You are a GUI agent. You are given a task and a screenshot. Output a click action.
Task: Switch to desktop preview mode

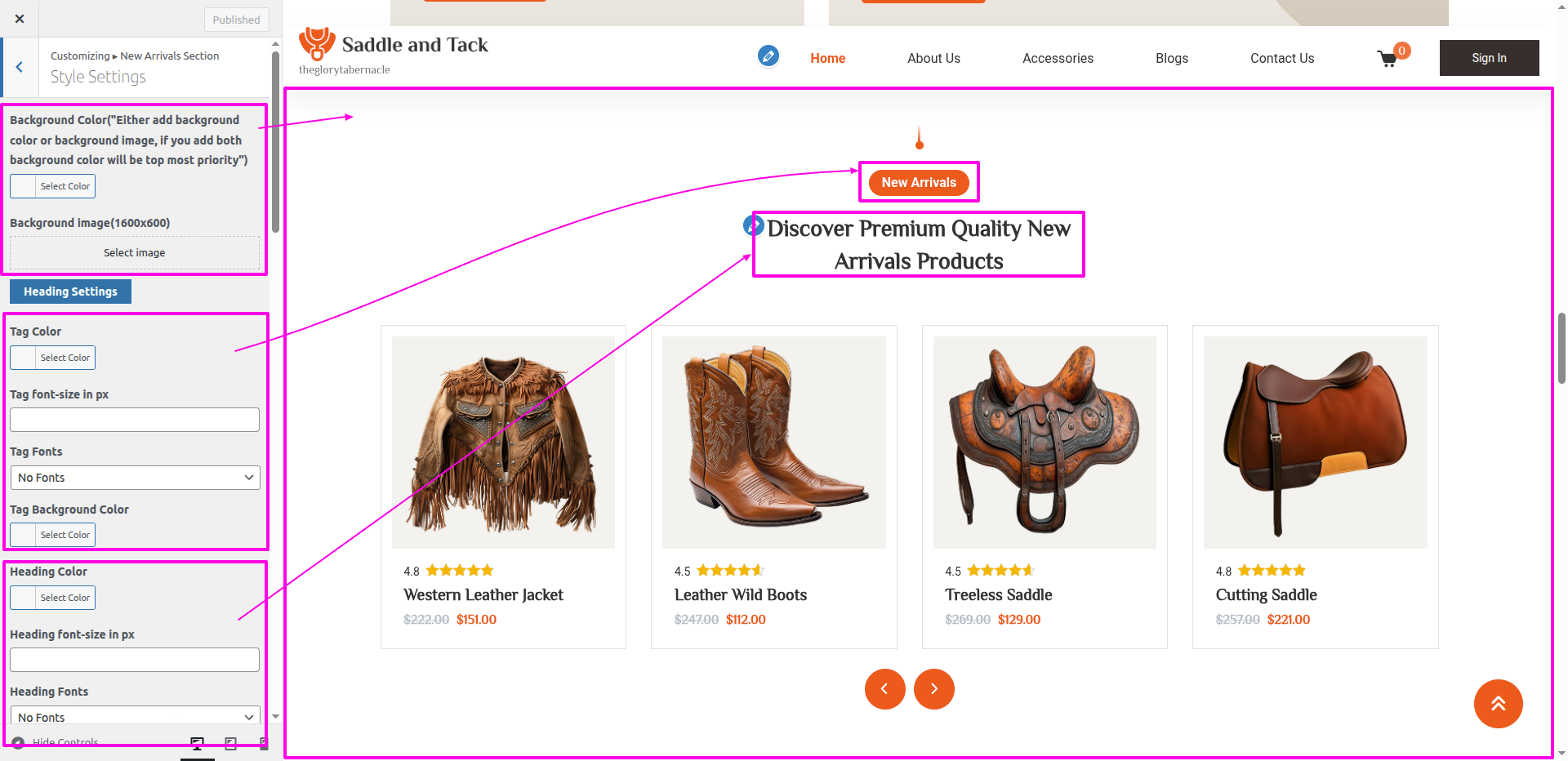pos(197,743)
